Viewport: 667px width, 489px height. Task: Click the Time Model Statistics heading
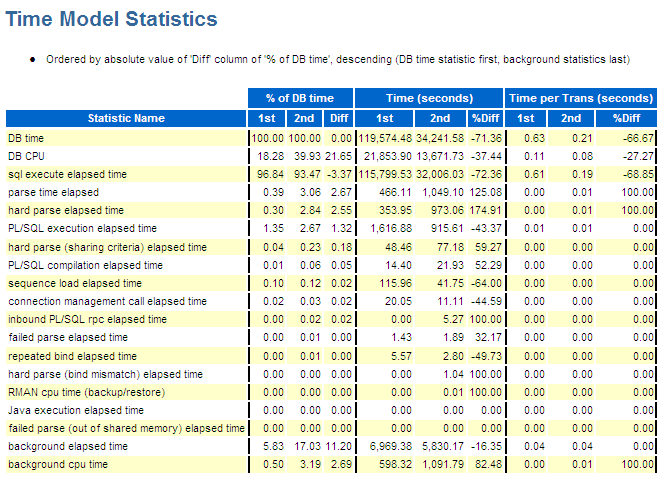[111, 19]
